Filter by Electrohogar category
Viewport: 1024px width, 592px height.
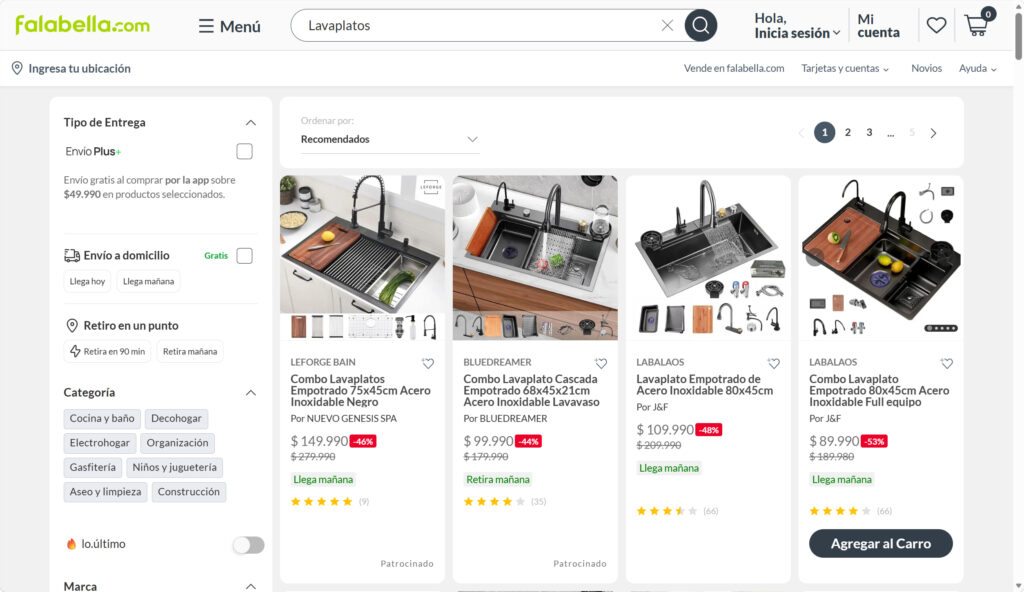click(x=99, y=442)
